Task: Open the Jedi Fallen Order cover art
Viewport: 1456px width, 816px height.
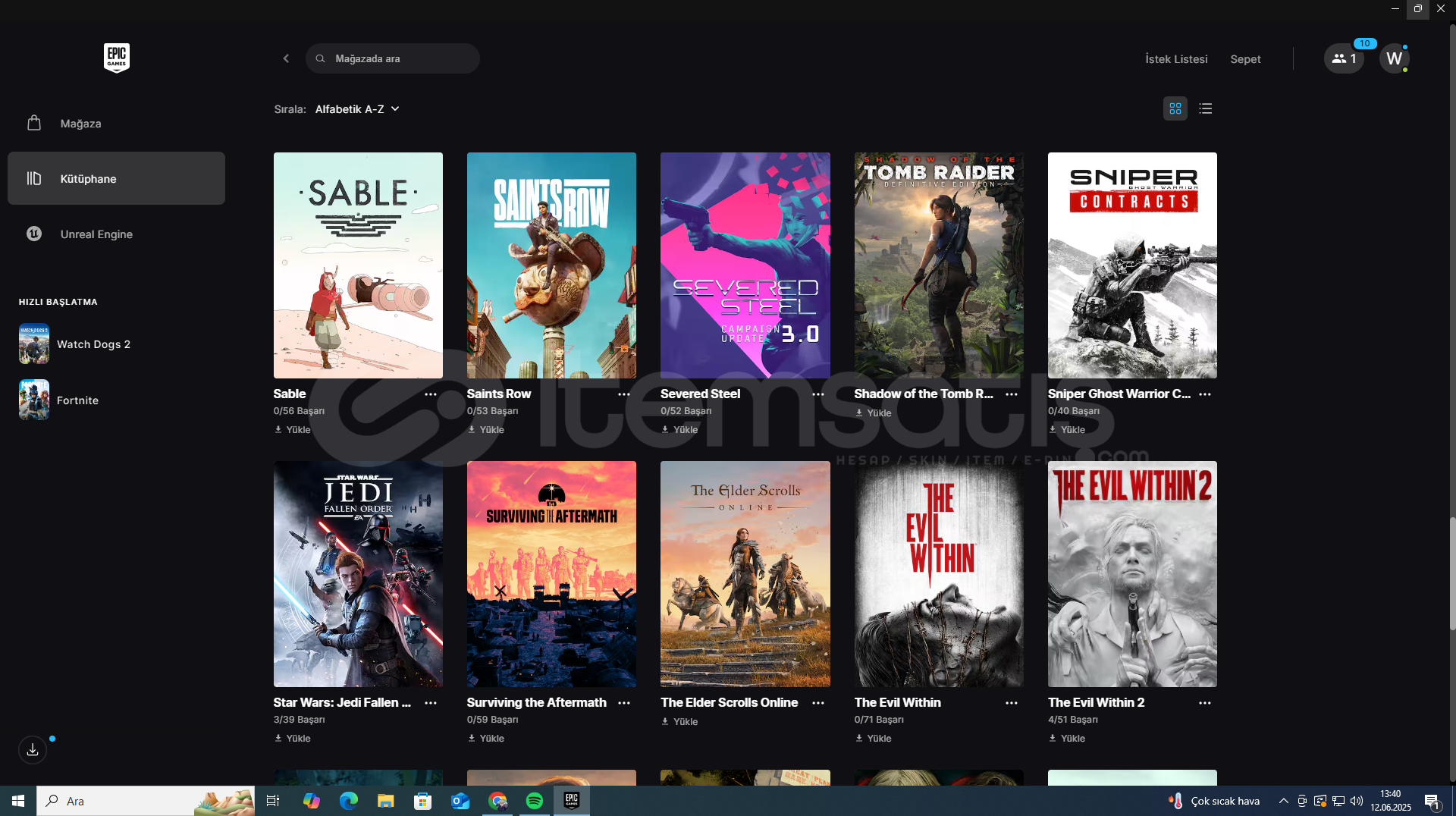Action: click(x=358, y=574)
